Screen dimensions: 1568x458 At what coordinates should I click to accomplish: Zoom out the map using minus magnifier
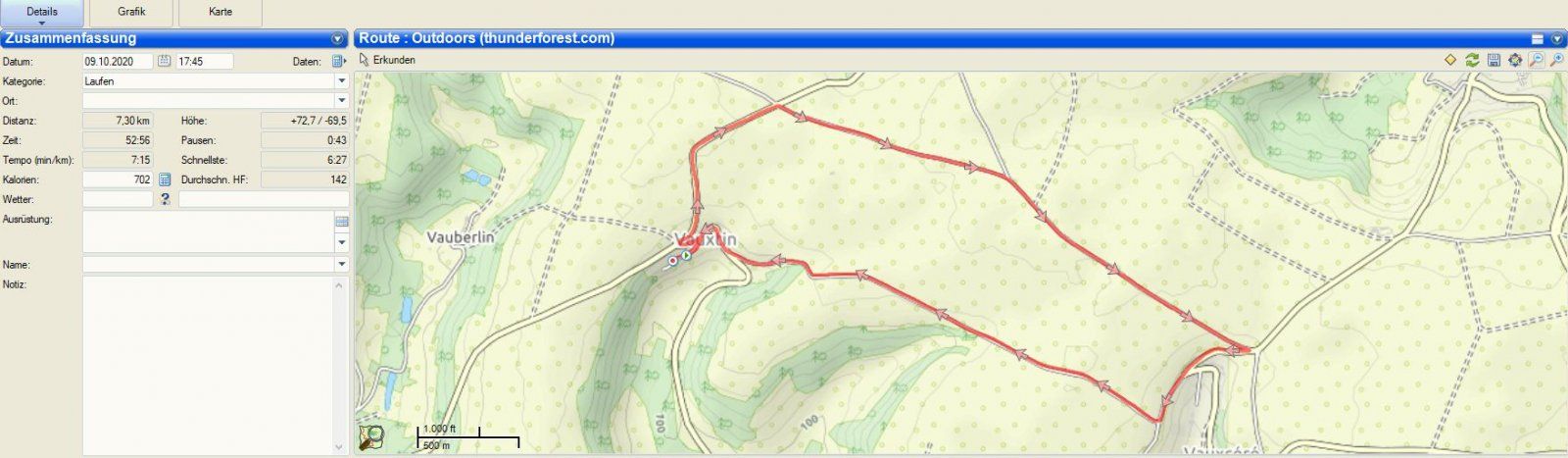click(x=1537, y=60)
